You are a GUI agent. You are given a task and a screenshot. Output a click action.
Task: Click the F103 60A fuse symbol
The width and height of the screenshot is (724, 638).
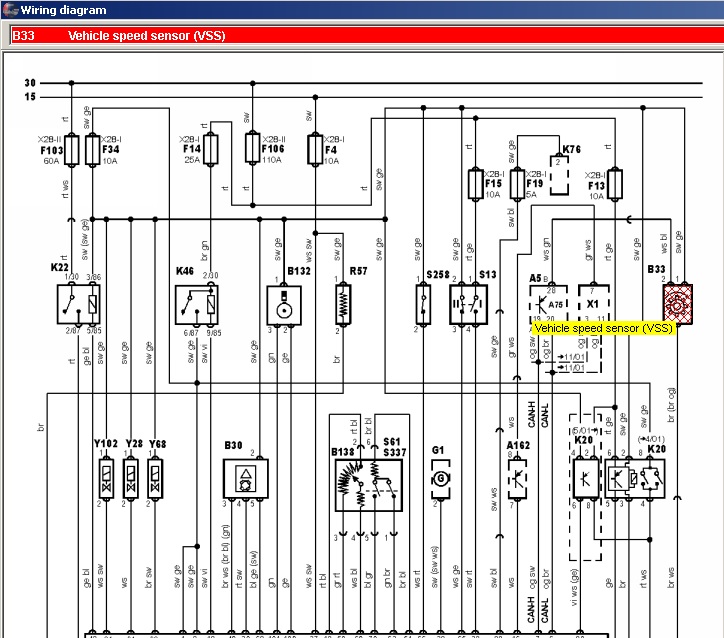71,149
